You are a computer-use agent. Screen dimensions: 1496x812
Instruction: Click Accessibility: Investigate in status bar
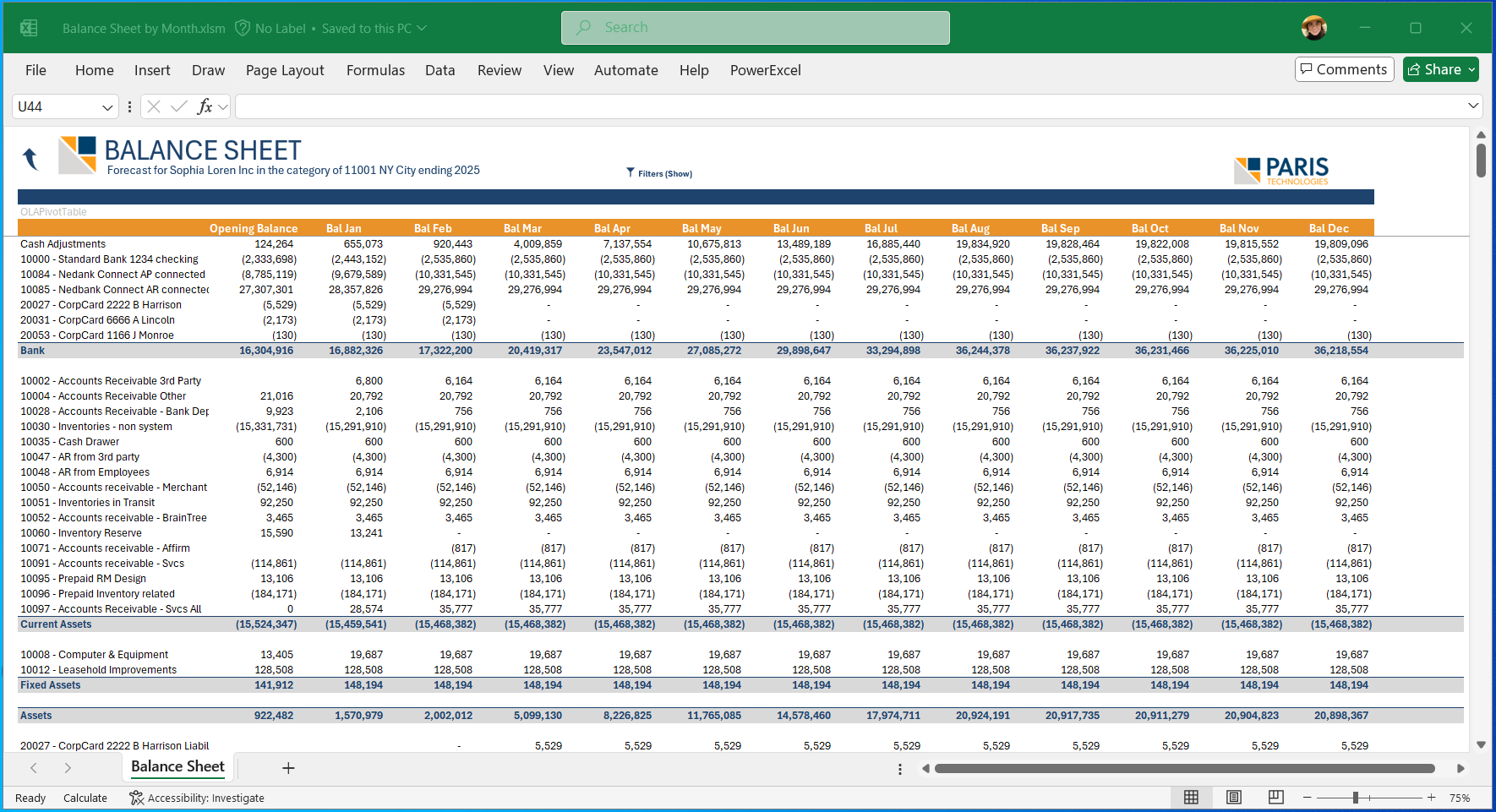coord(197,798)
